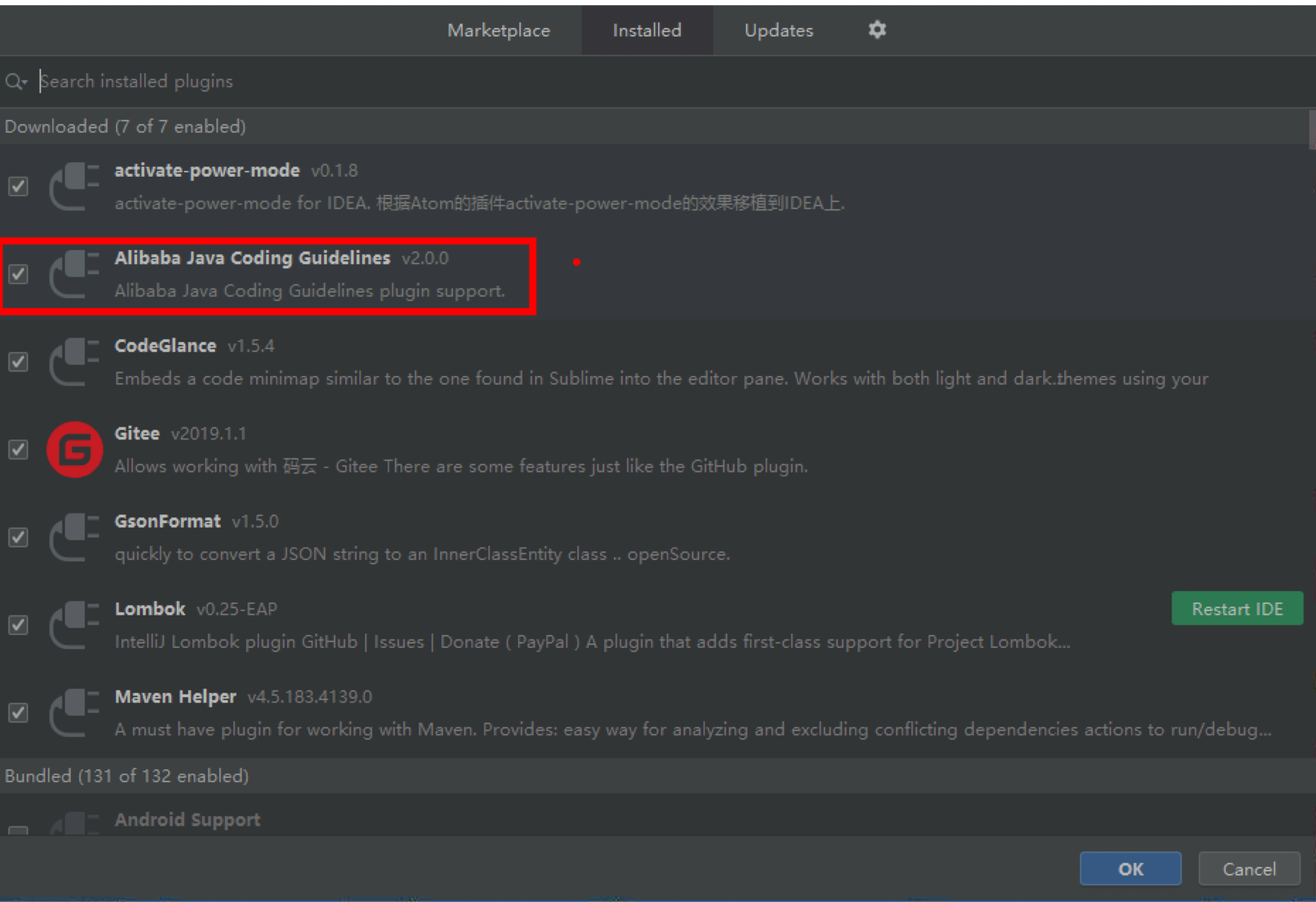1316x902 pixels.
Task: Disable the Maven Helper plugin checkbox
Action: [x=18, y=713]
